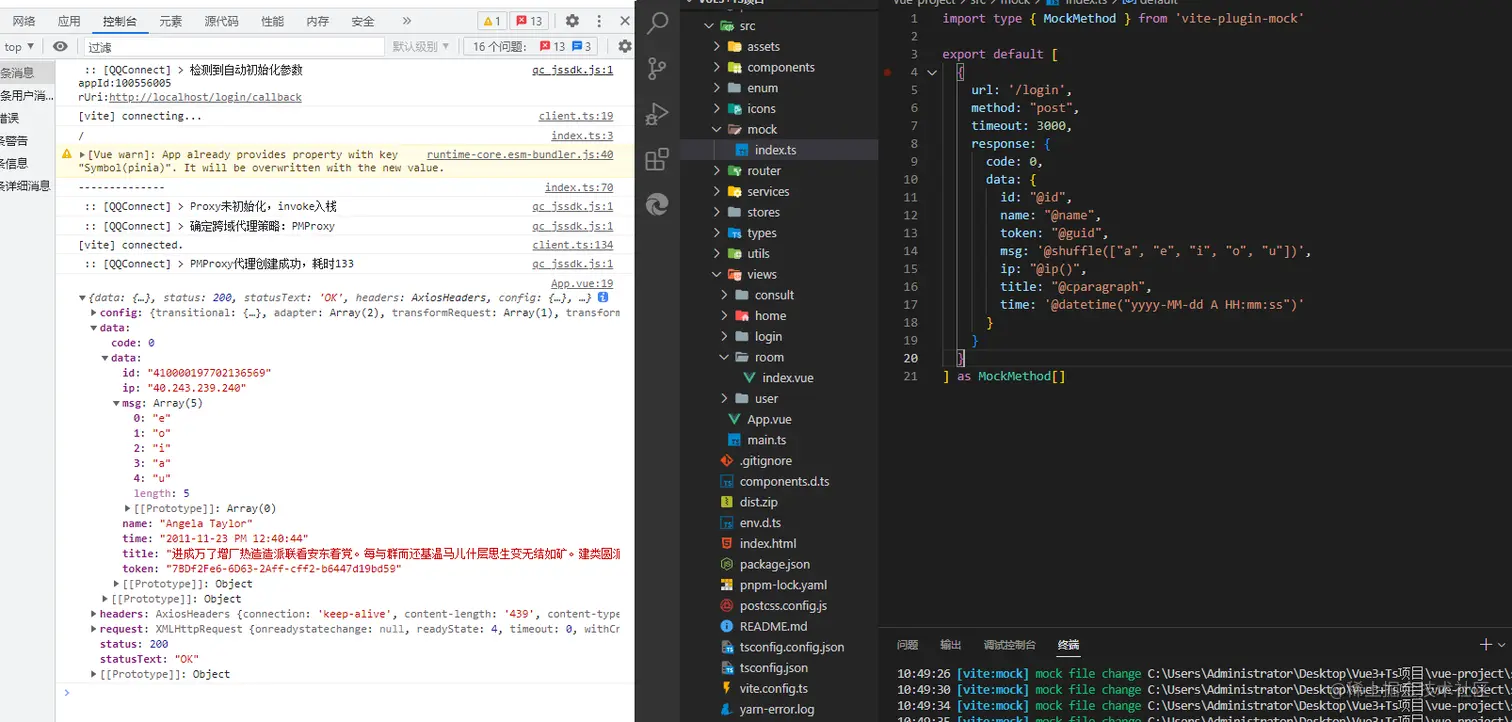Click the Vue file icon of App.vue
Screen dimensions: 1512x722
734,419
